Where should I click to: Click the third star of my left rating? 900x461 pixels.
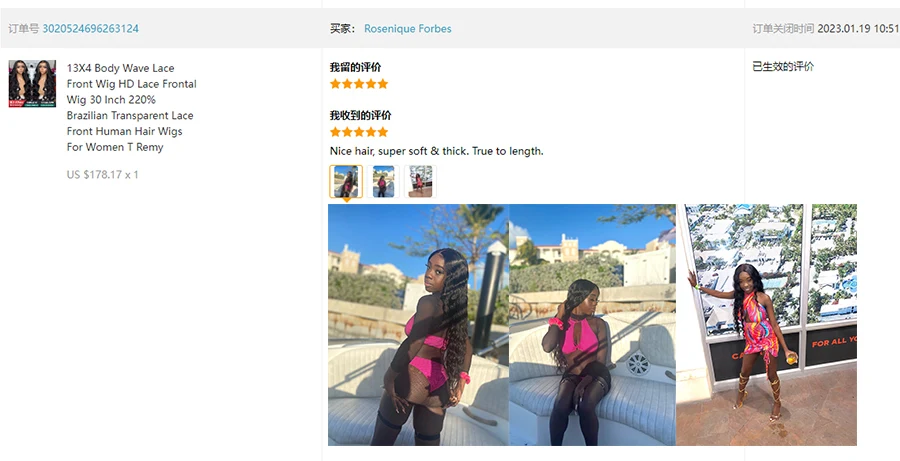coord(359,84)
